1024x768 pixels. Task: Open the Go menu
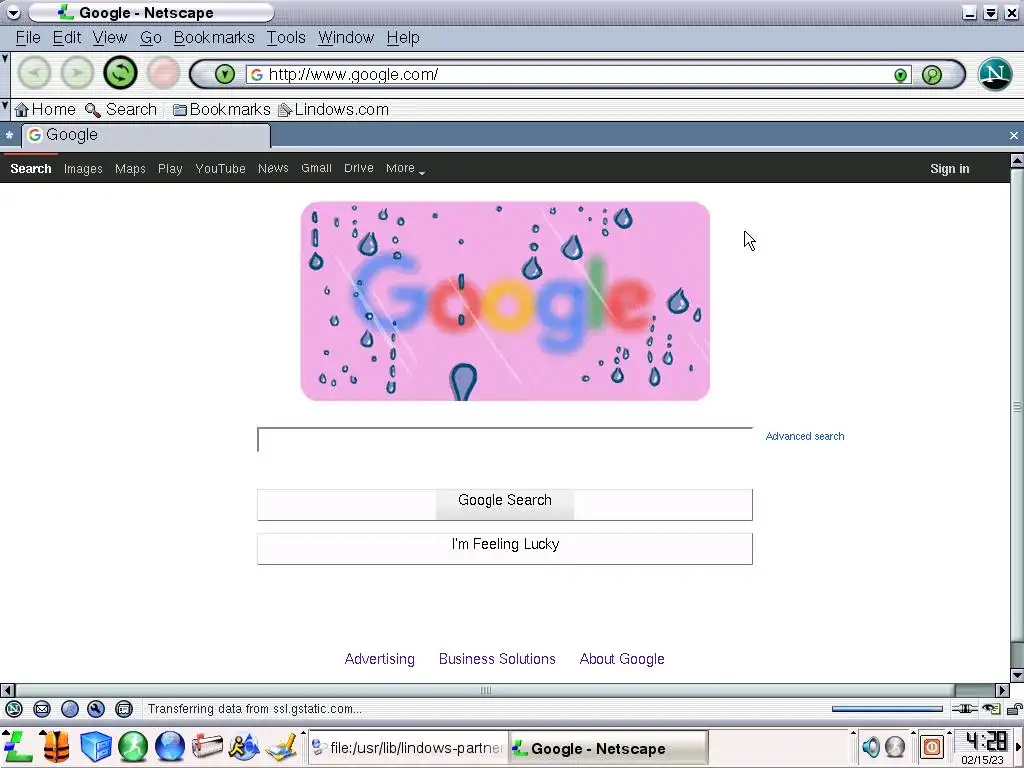150,38
